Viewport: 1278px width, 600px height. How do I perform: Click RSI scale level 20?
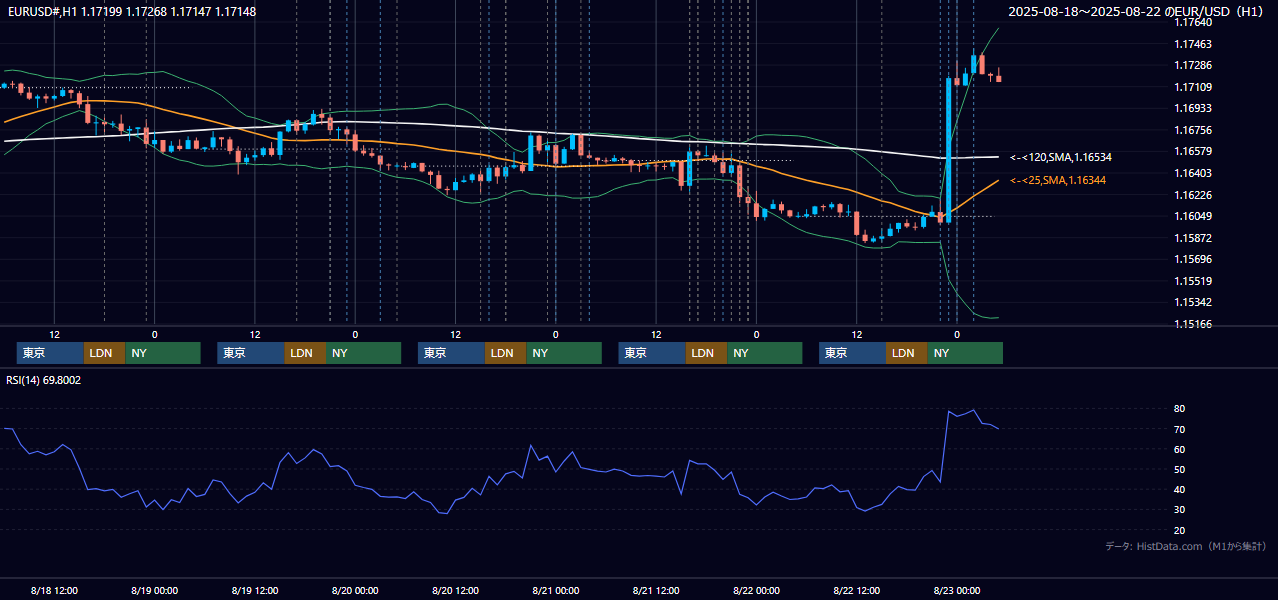click(x=1180, y=530)
